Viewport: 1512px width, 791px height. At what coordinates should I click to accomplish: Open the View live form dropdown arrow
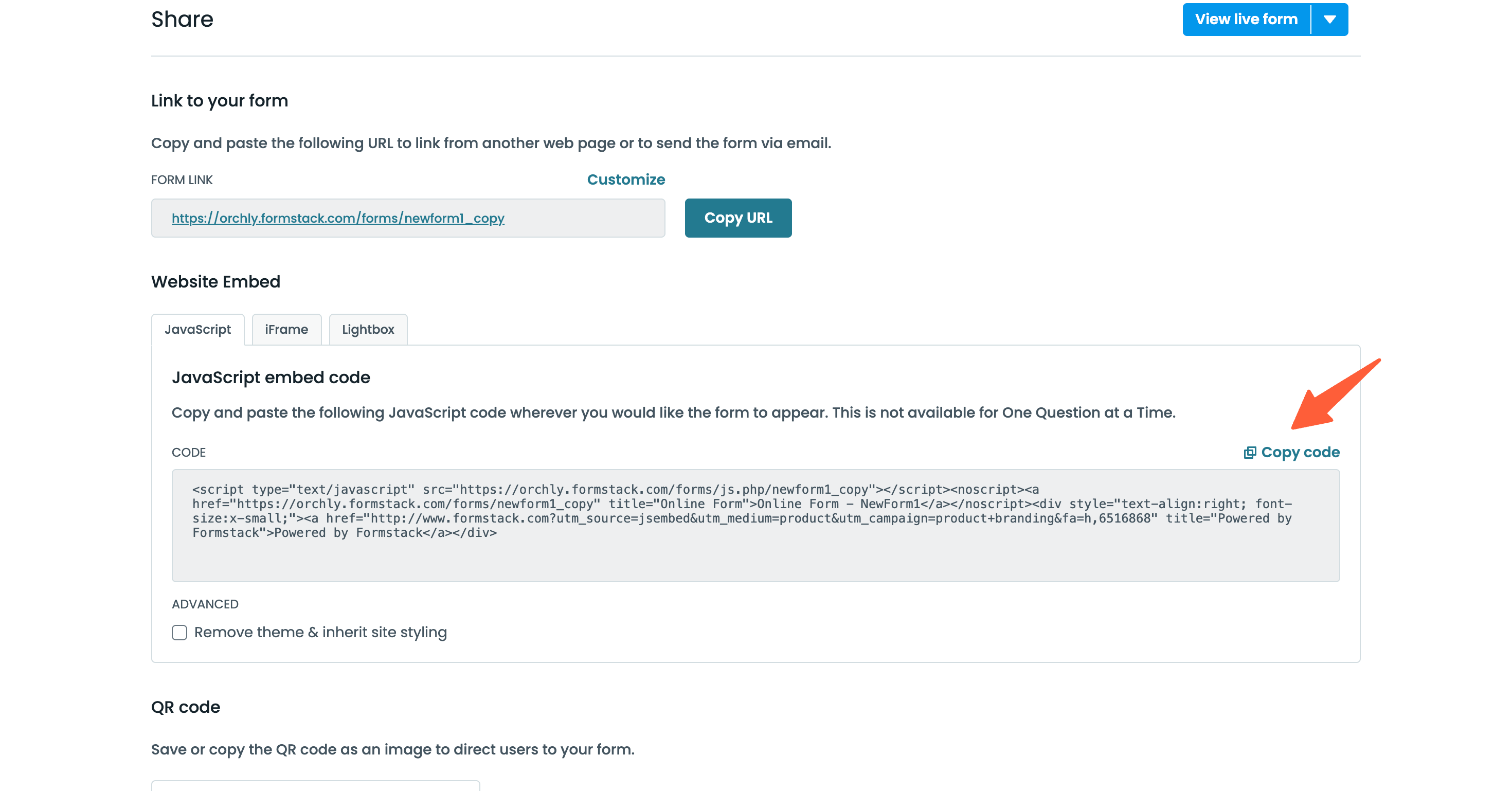pos(1330,20)
